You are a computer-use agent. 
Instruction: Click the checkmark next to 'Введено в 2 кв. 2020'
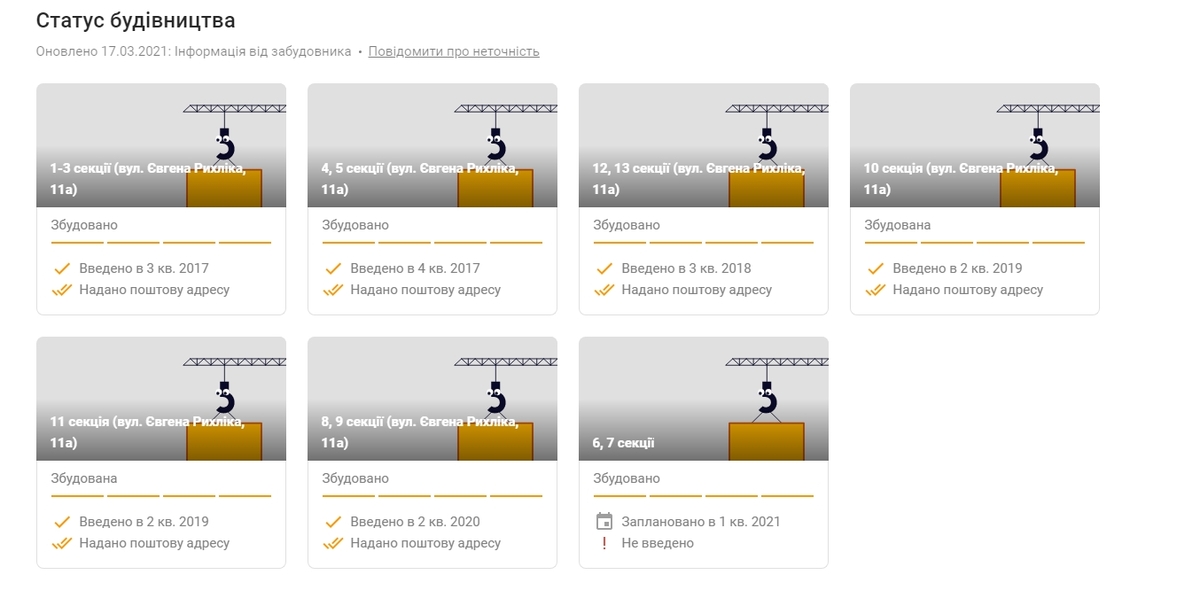click(x=333, y=521)
